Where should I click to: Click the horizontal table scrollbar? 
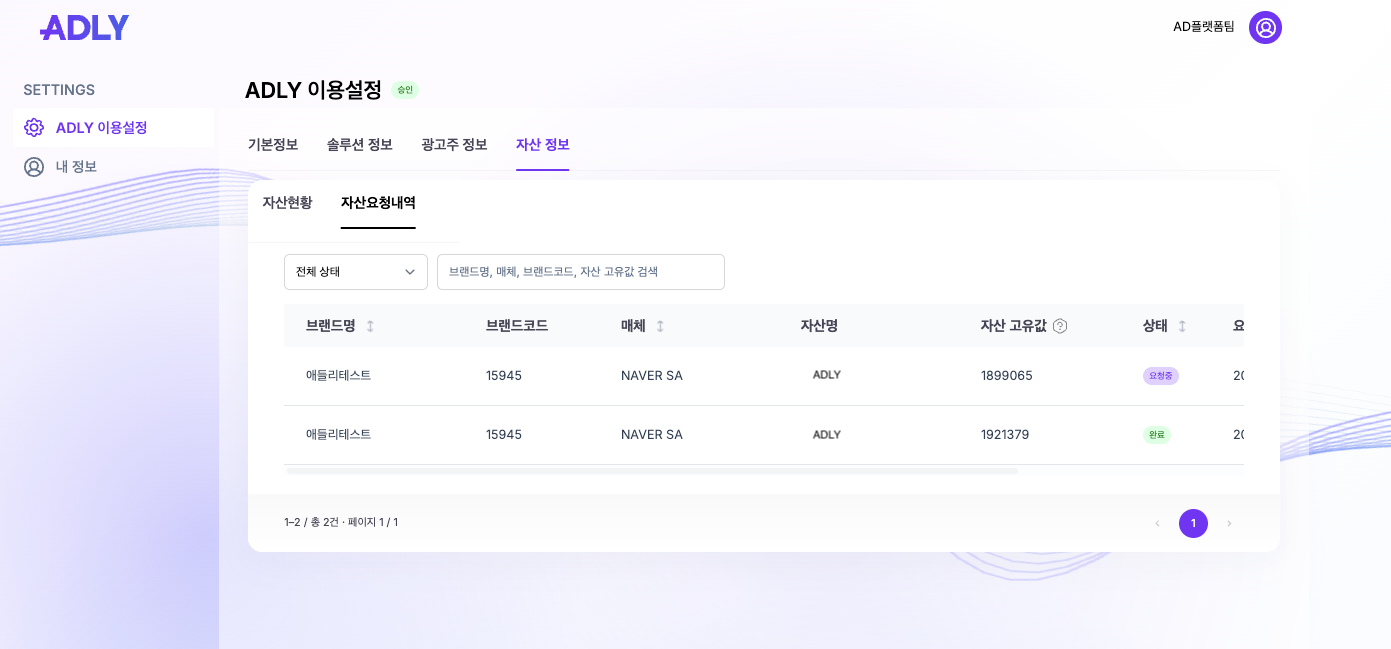652,470
